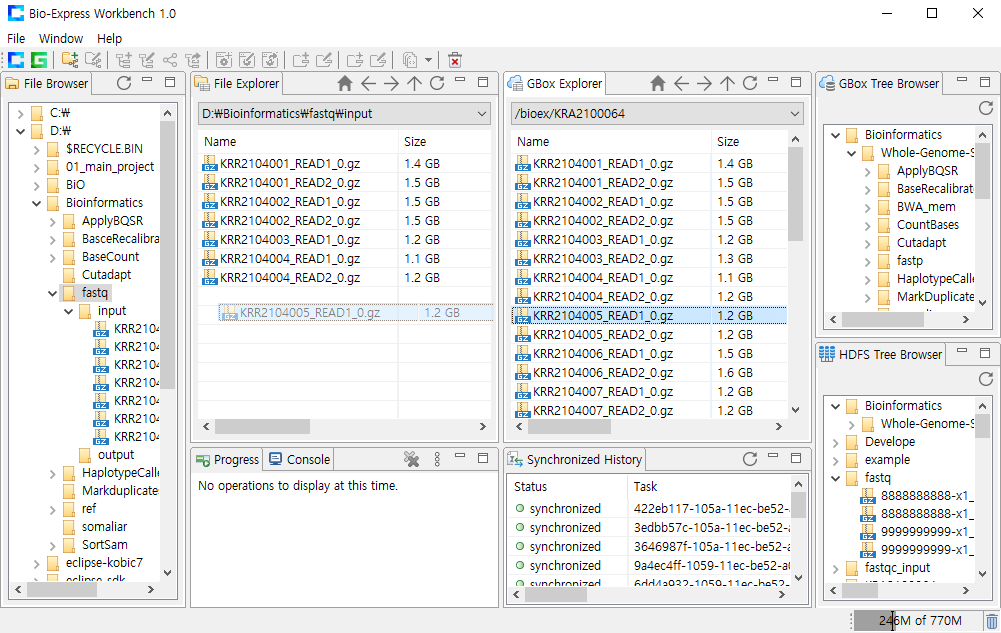The width and height of the screenshot is (1001, 633).
Task: Click the GBox Explorer vertical scrollbar
Action: tap(795, 194)
